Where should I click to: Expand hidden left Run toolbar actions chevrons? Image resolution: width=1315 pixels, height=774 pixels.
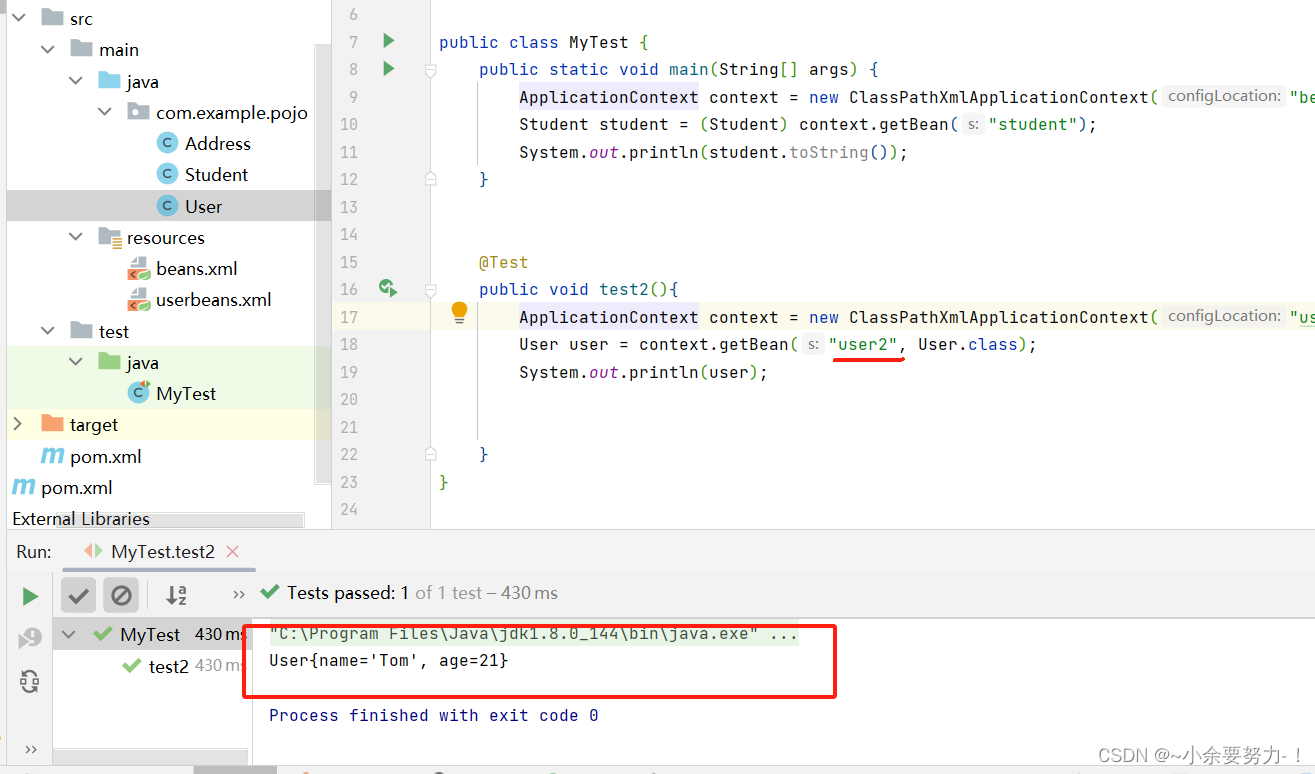click(30, 749)
